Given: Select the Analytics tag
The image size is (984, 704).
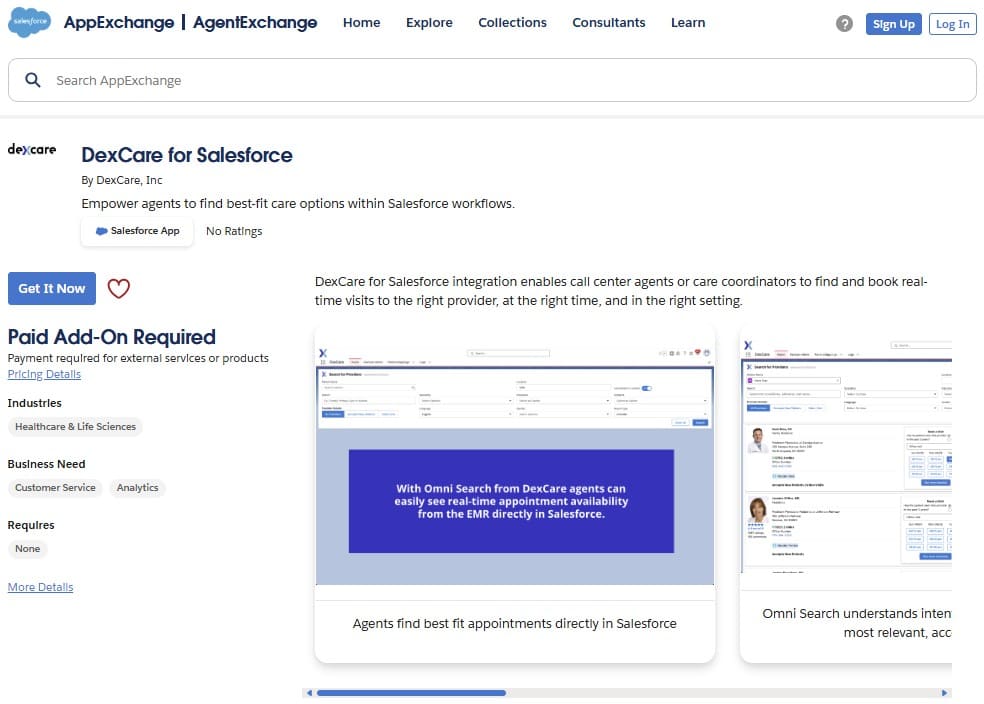Looking at the screenshot, I should [x=137, y=488].
